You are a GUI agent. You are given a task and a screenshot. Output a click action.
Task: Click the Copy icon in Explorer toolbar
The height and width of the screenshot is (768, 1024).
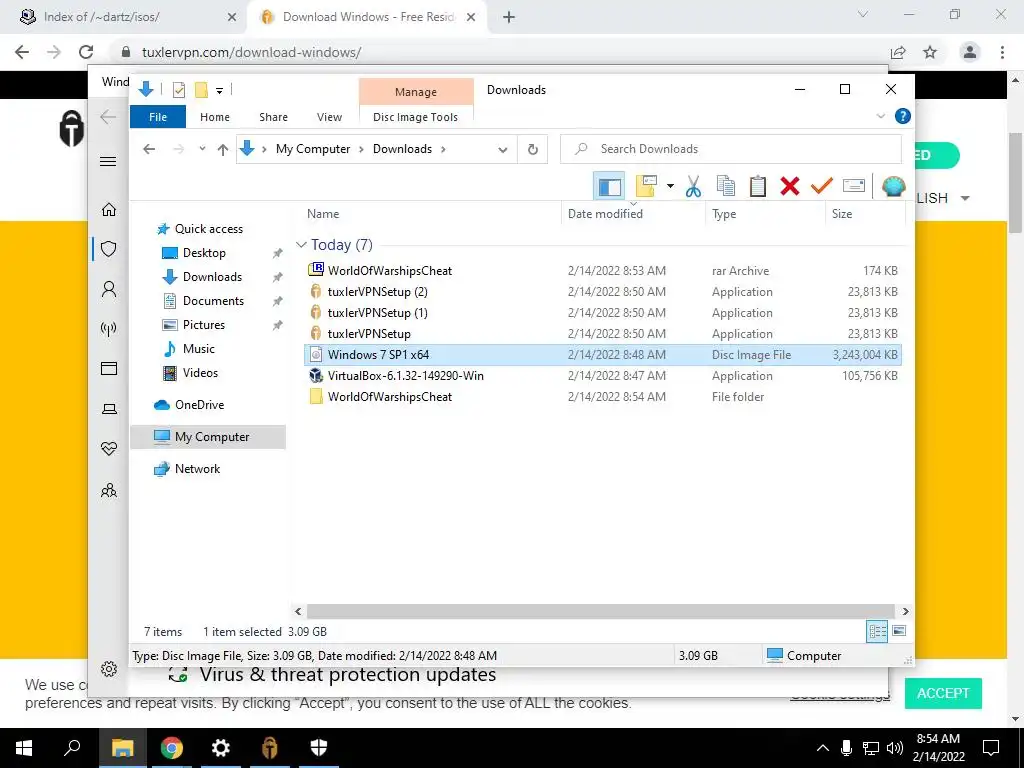(726, 186)
